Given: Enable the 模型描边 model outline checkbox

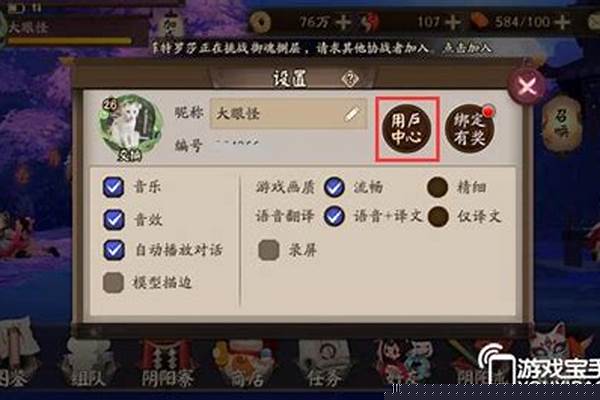Looking at the screenshot, I should click(114, 282).
